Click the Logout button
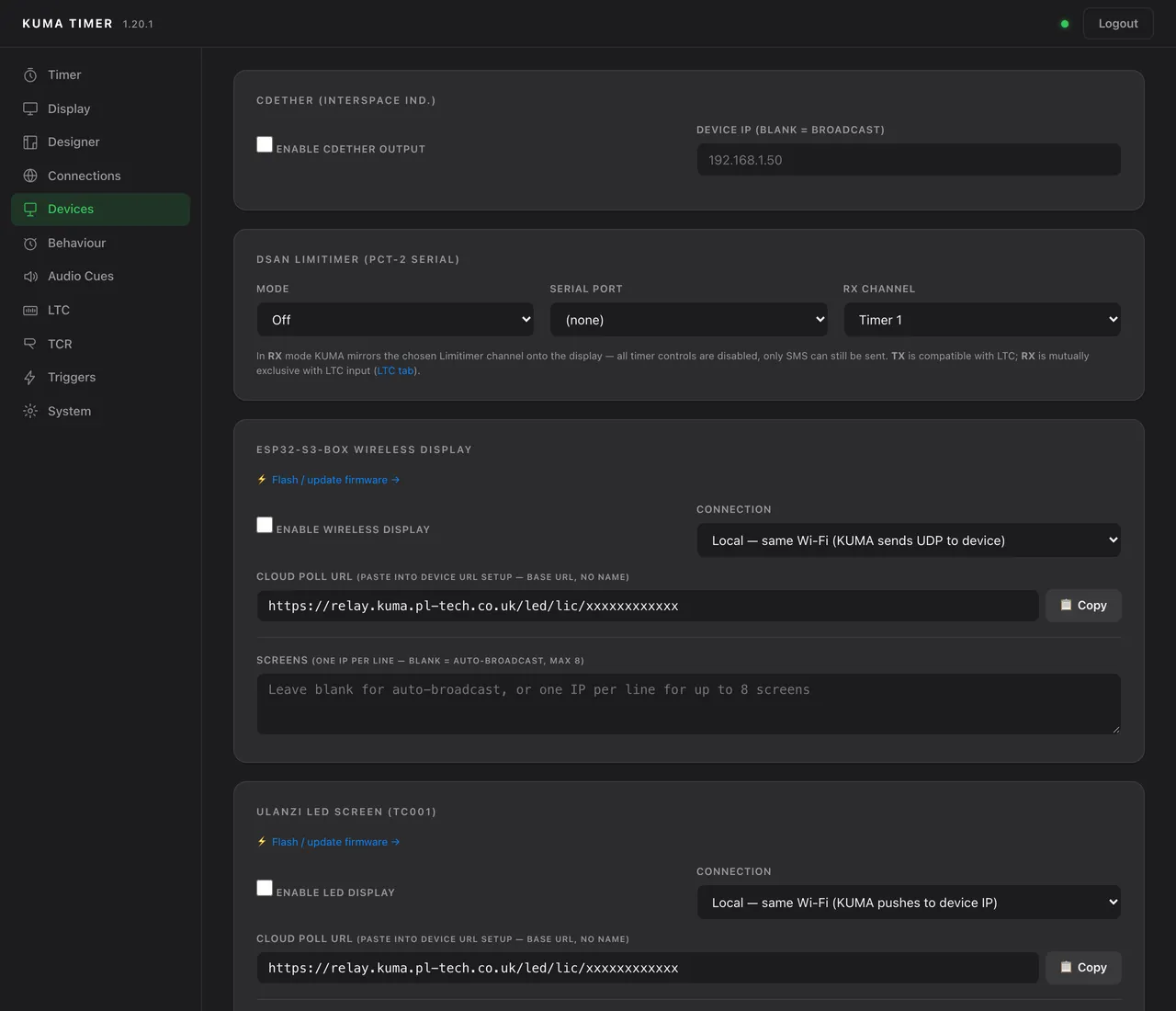The height and width of the screenshot is (1011, 1176). pos(1118,24)
